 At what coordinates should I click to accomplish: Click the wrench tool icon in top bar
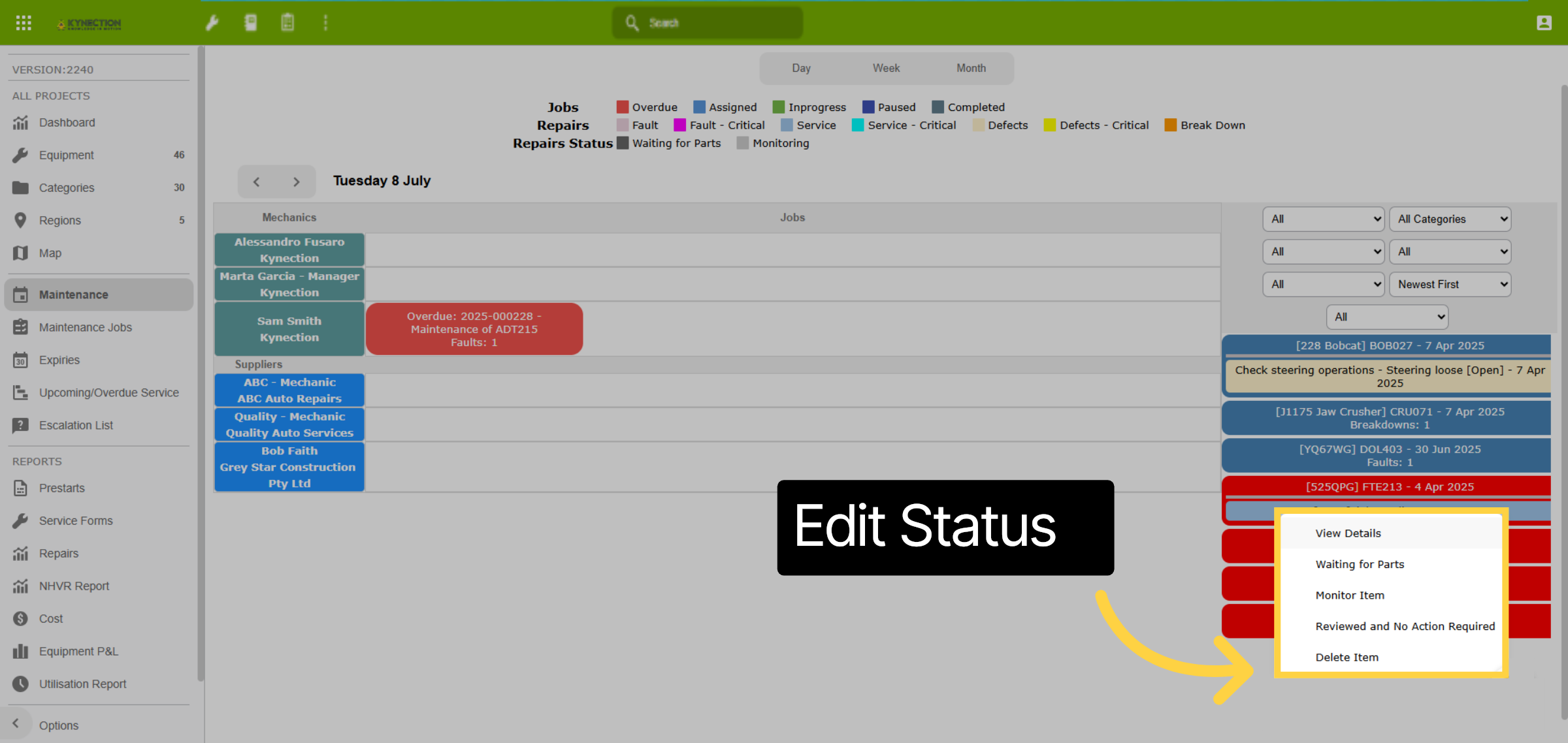(x=212, y=23)
